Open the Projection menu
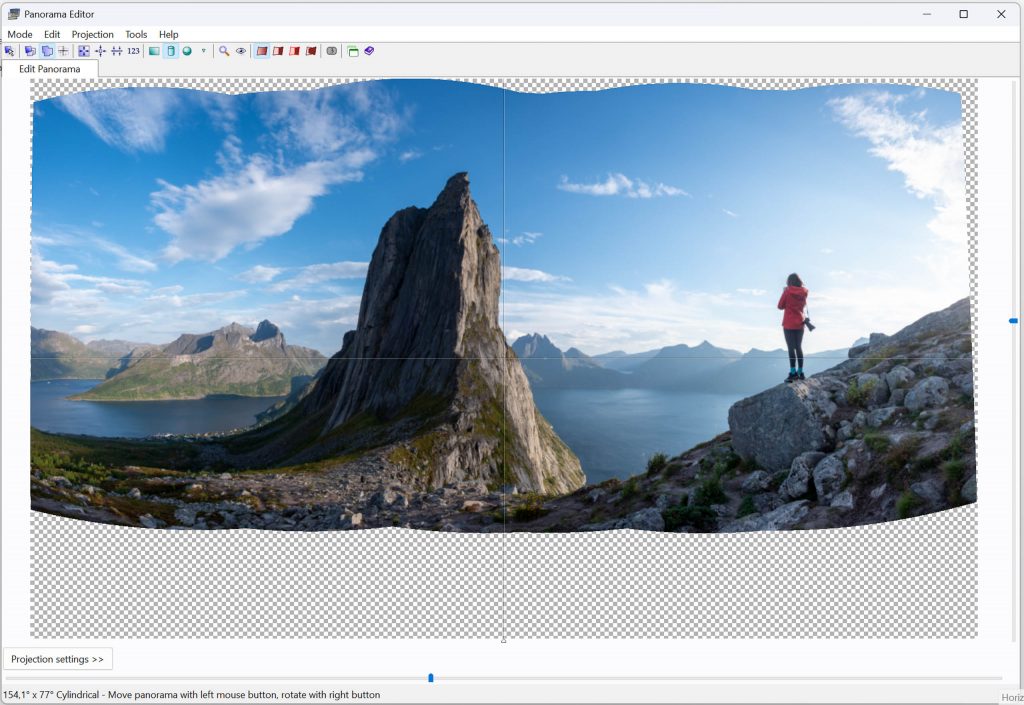The height and width of the screenshot is (705, 1024). (92, 34)
